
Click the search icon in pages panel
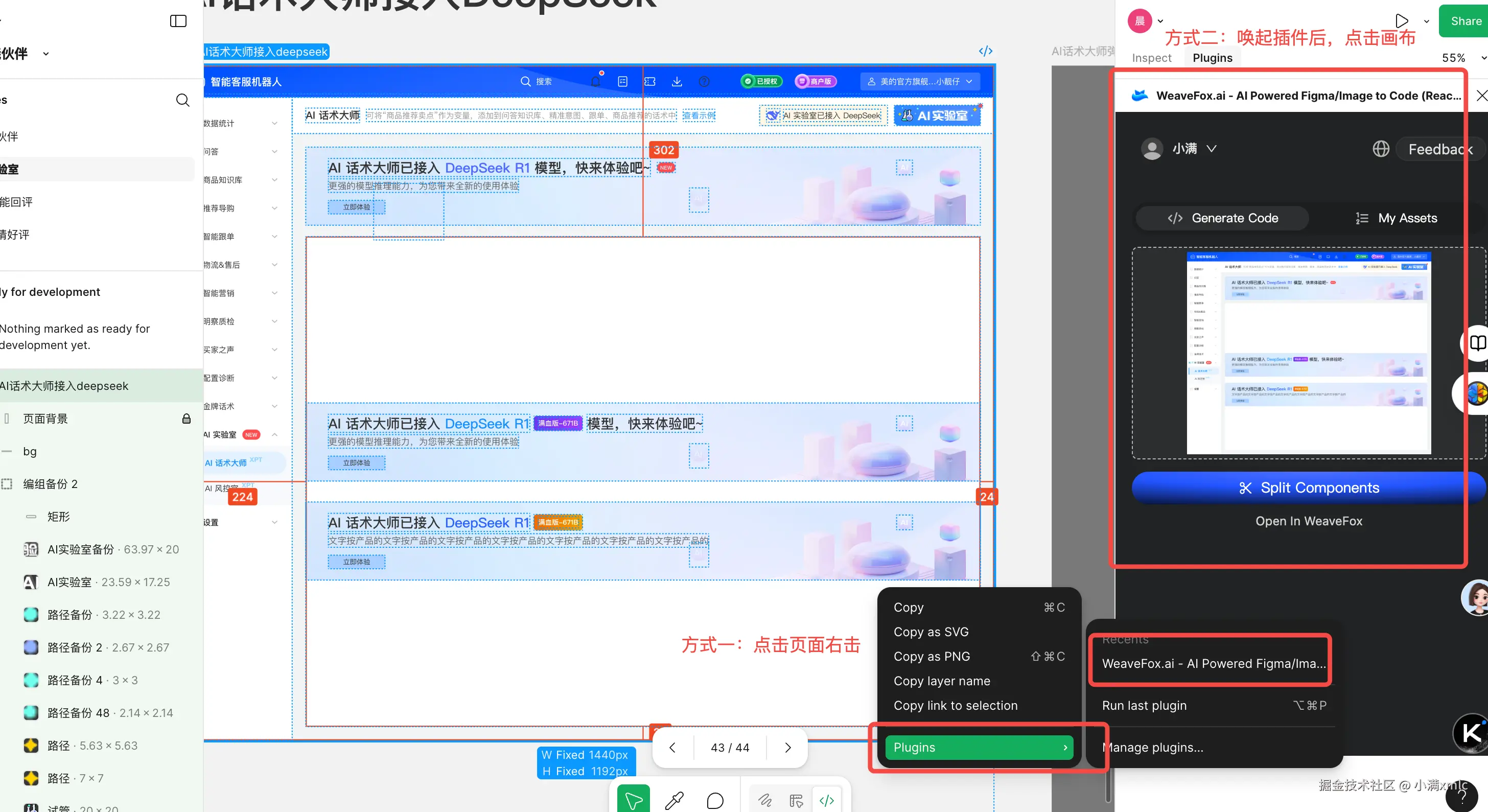tap(182, 100)
